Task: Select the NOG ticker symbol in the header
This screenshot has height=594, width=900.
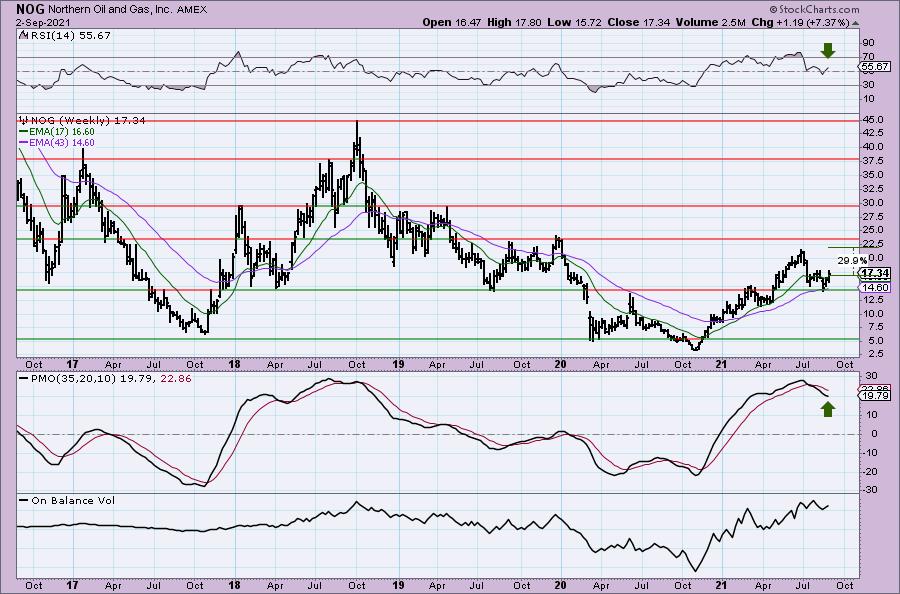Action: [x=28, y=9]
